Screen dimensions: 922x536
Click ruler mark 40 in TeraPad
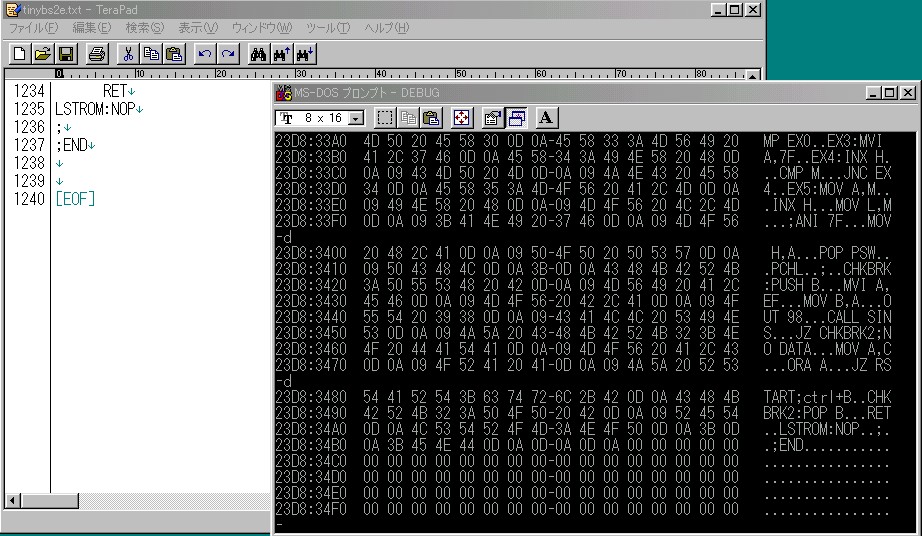(x=380, y=73)
